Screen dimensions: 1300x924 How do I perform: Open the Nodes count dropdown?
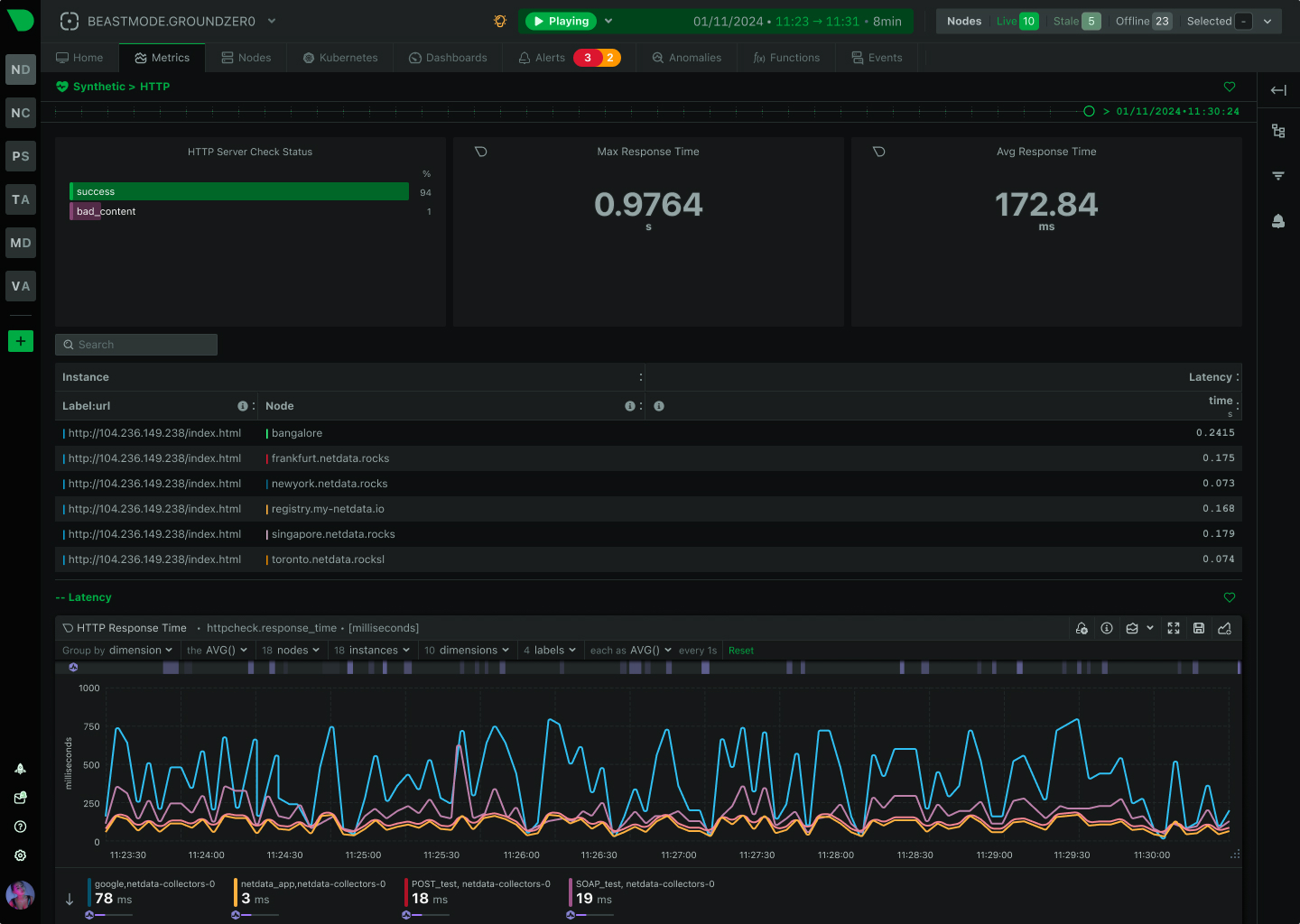1267,20
